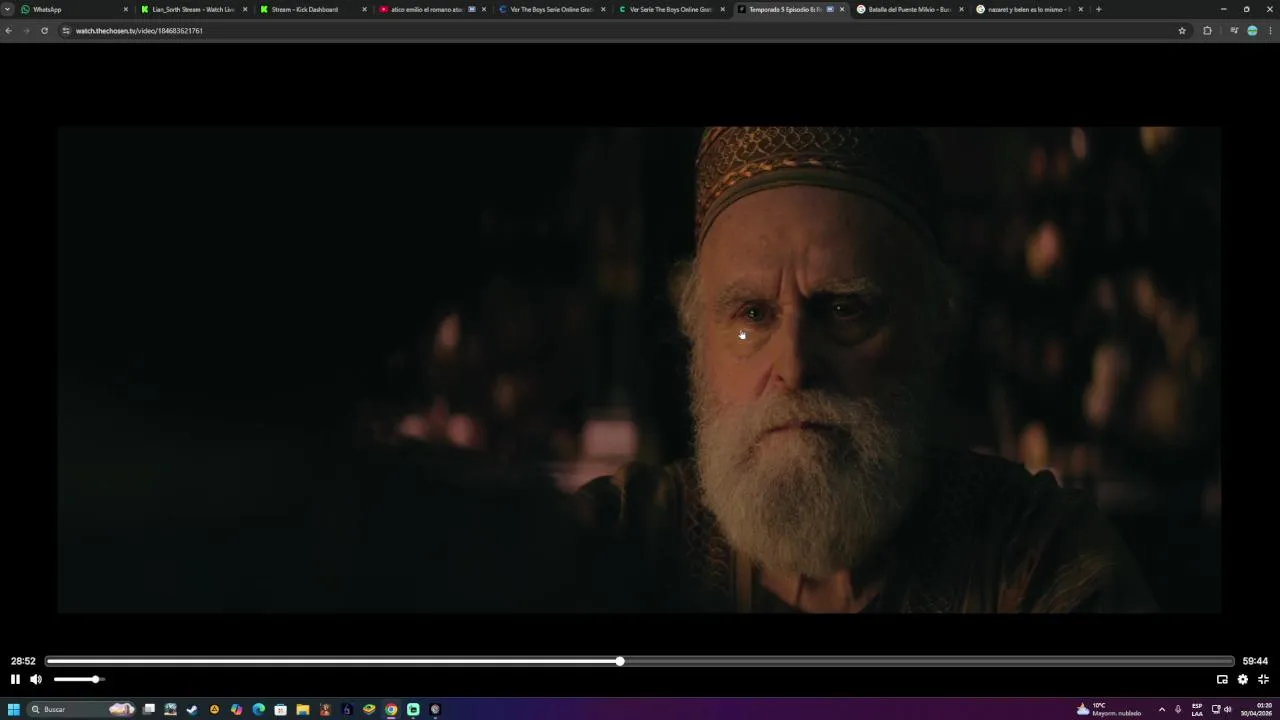Screen dimensions: 1280x720
Task: Close the Temporada 5 Episodio tab
Action: pyautogui.click(x=842, y=9)
